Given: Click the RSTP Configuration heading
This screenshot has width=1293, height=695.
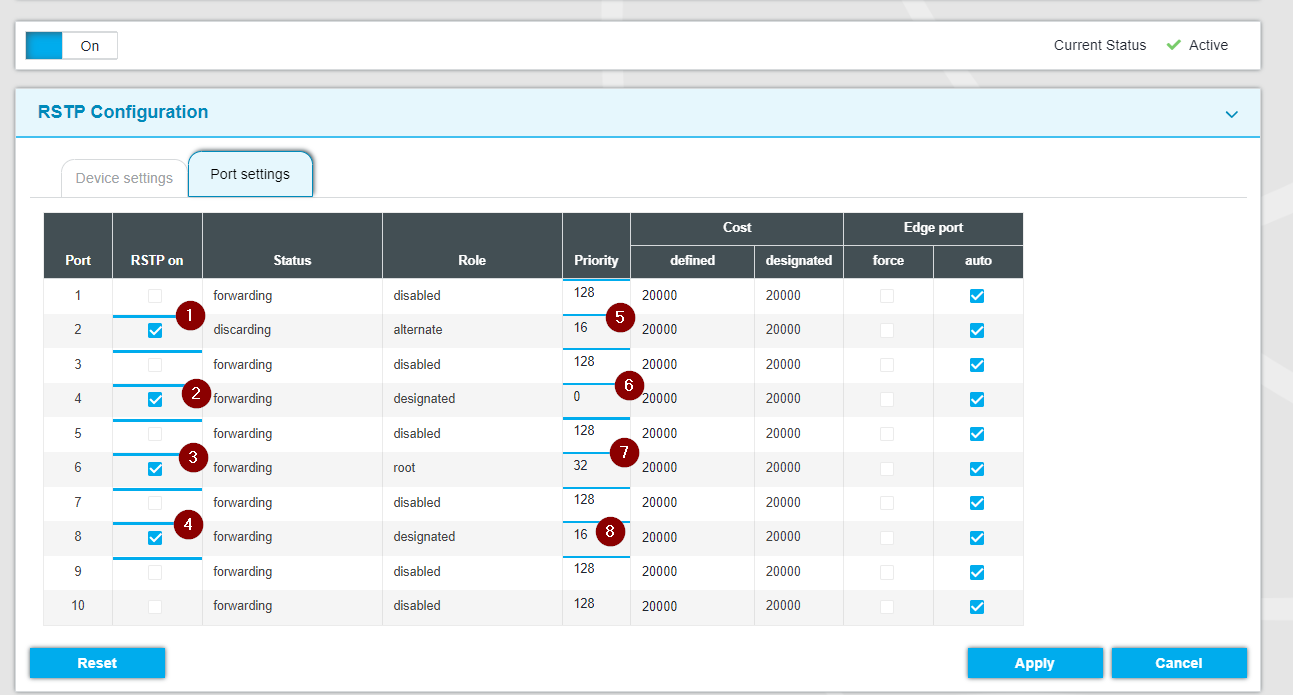Looking at the screenshot, I should pos(123,112).
